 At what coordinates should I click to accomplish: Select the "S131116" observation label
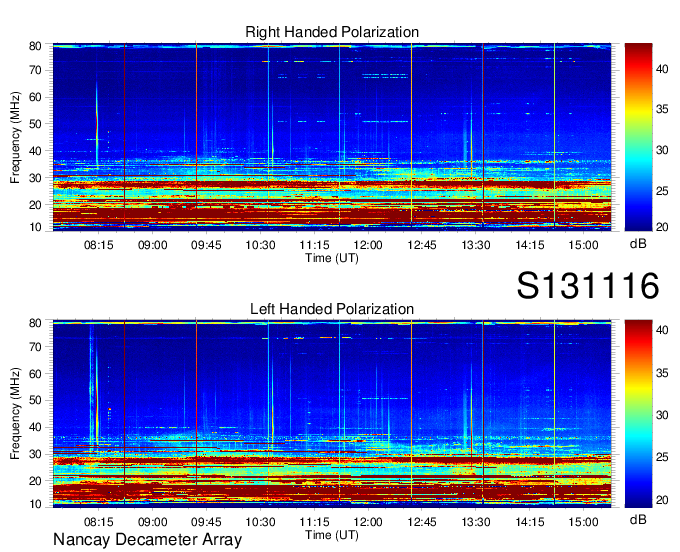pyautogui.click(x=588, y=285)
